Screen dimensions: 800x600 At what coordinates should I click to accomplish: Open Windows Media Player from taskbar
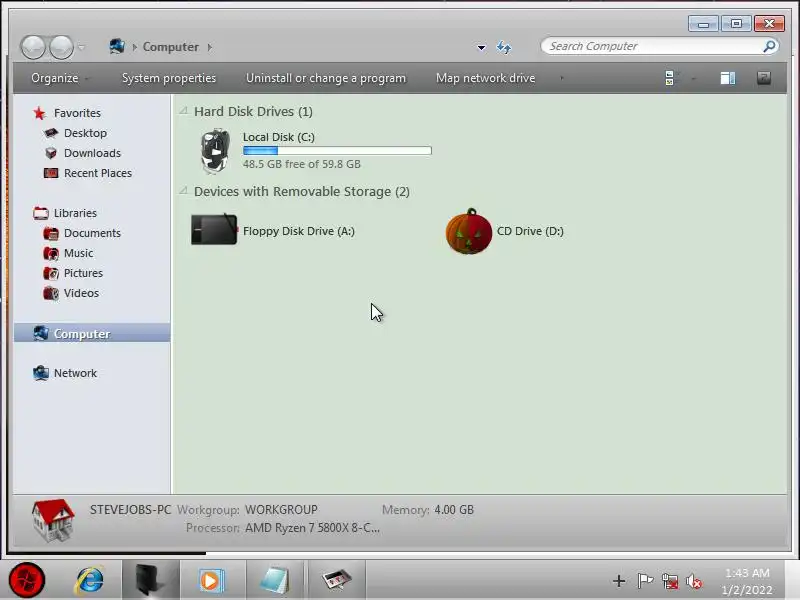(x=211, y=580)
